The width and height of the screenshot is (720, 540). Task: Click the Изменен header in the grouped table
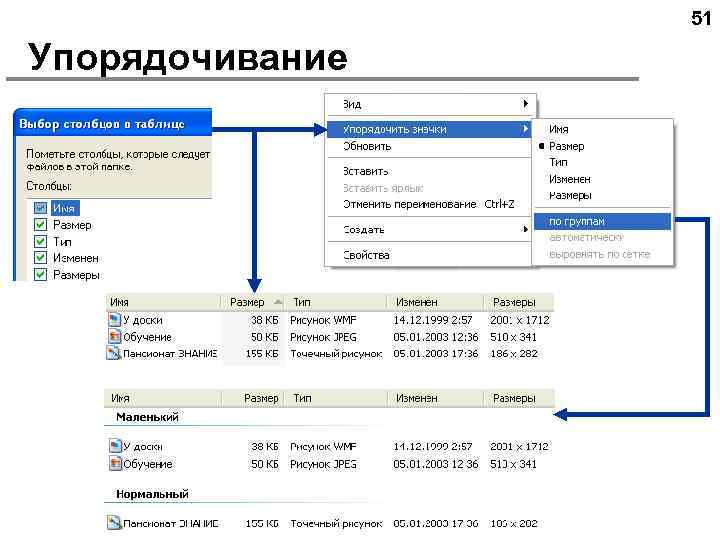[x=435, y=398]
